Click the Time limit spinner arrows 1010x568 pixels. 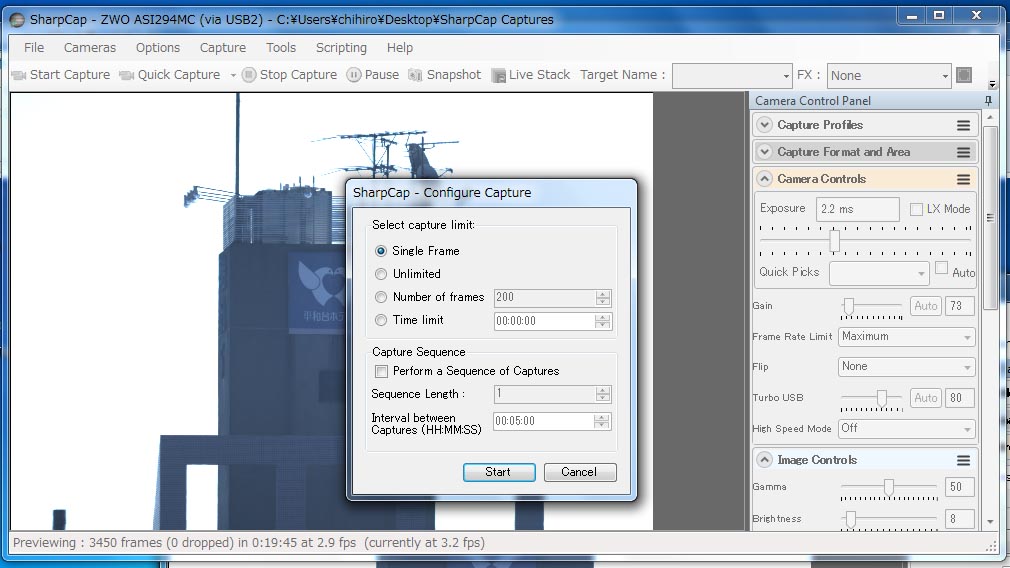pos(603,321)
